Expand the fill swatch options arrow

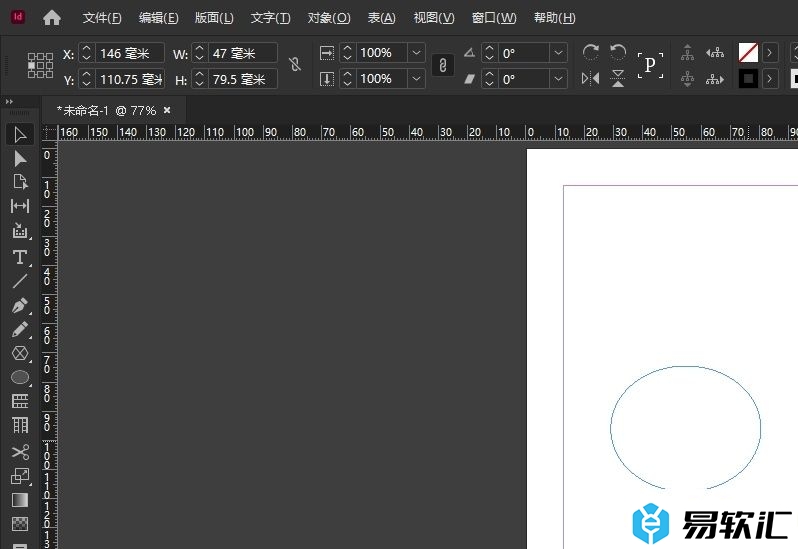(770, 52)
